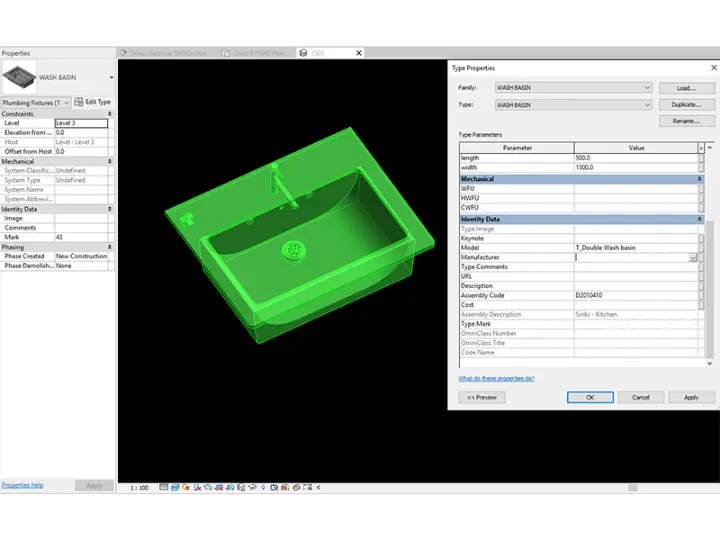The height and width of the screenshot is (540, 720).
Task: Click the Type Parameters scrollbar down arrow
Action: tap(709, 363)
